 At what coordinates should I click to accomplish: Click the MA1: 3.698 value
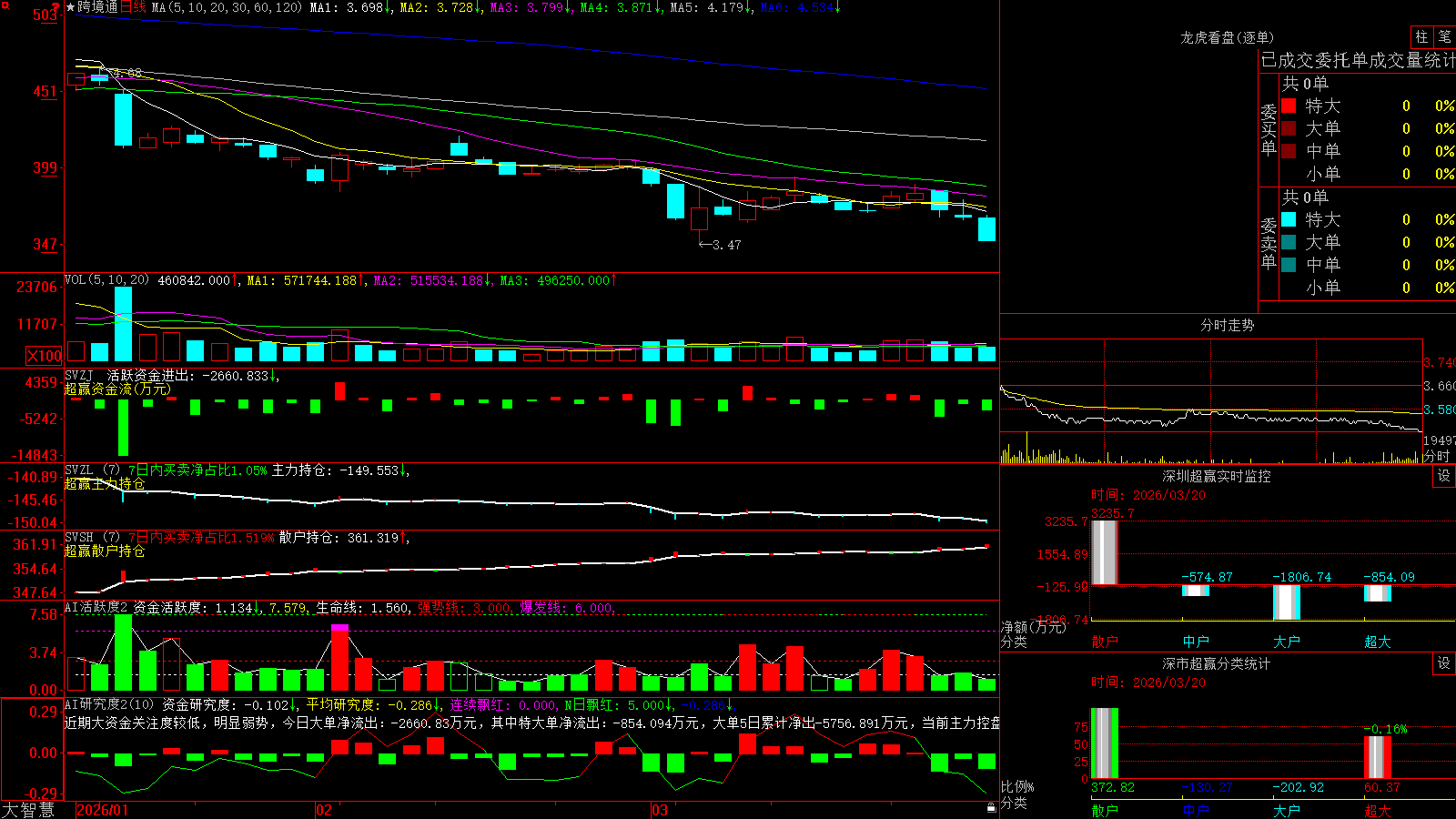click(x=350, y=7)
